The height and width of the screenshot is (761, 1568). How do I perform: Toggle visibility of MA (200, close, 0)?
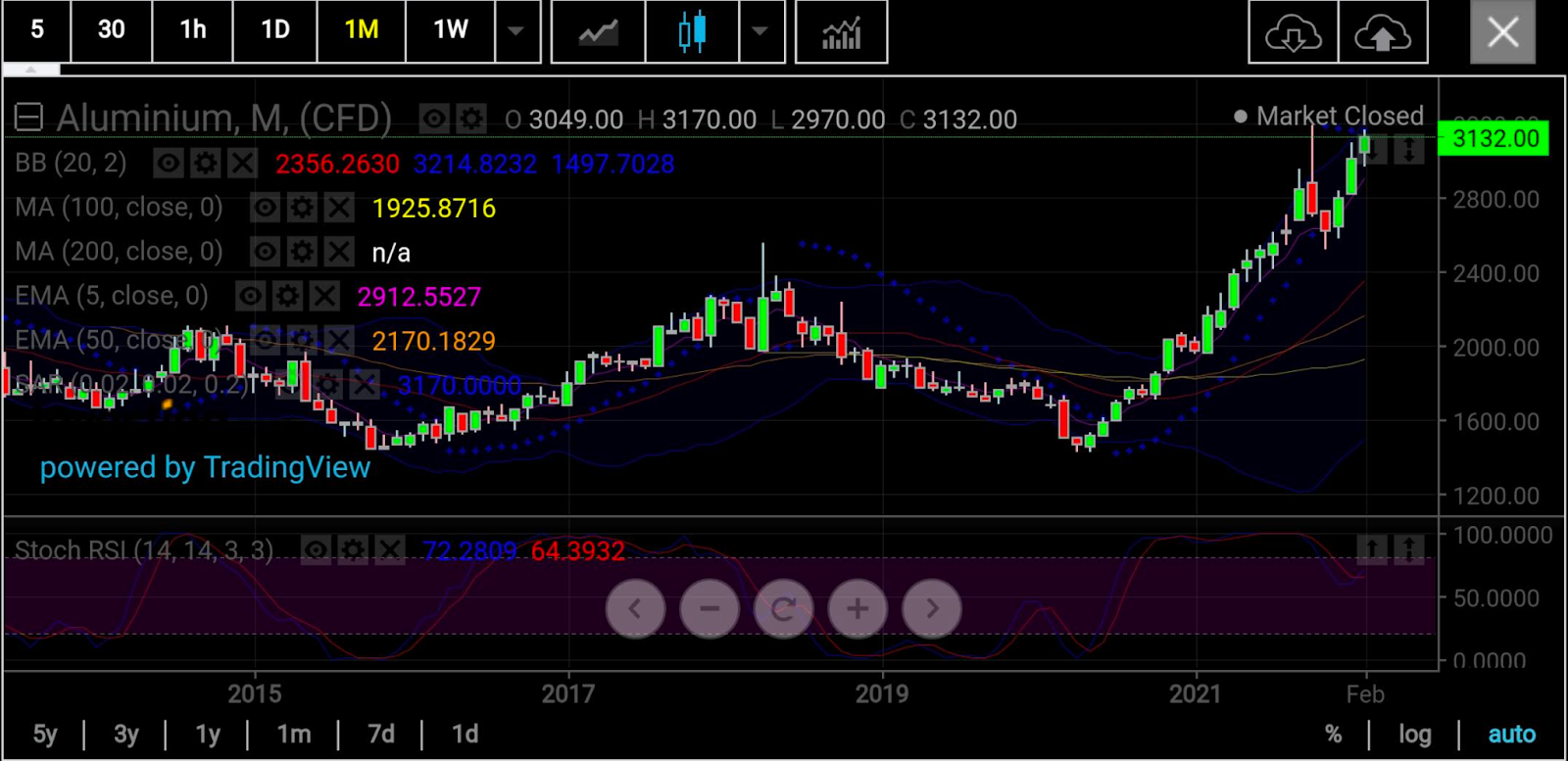click(x=265, y=252)
